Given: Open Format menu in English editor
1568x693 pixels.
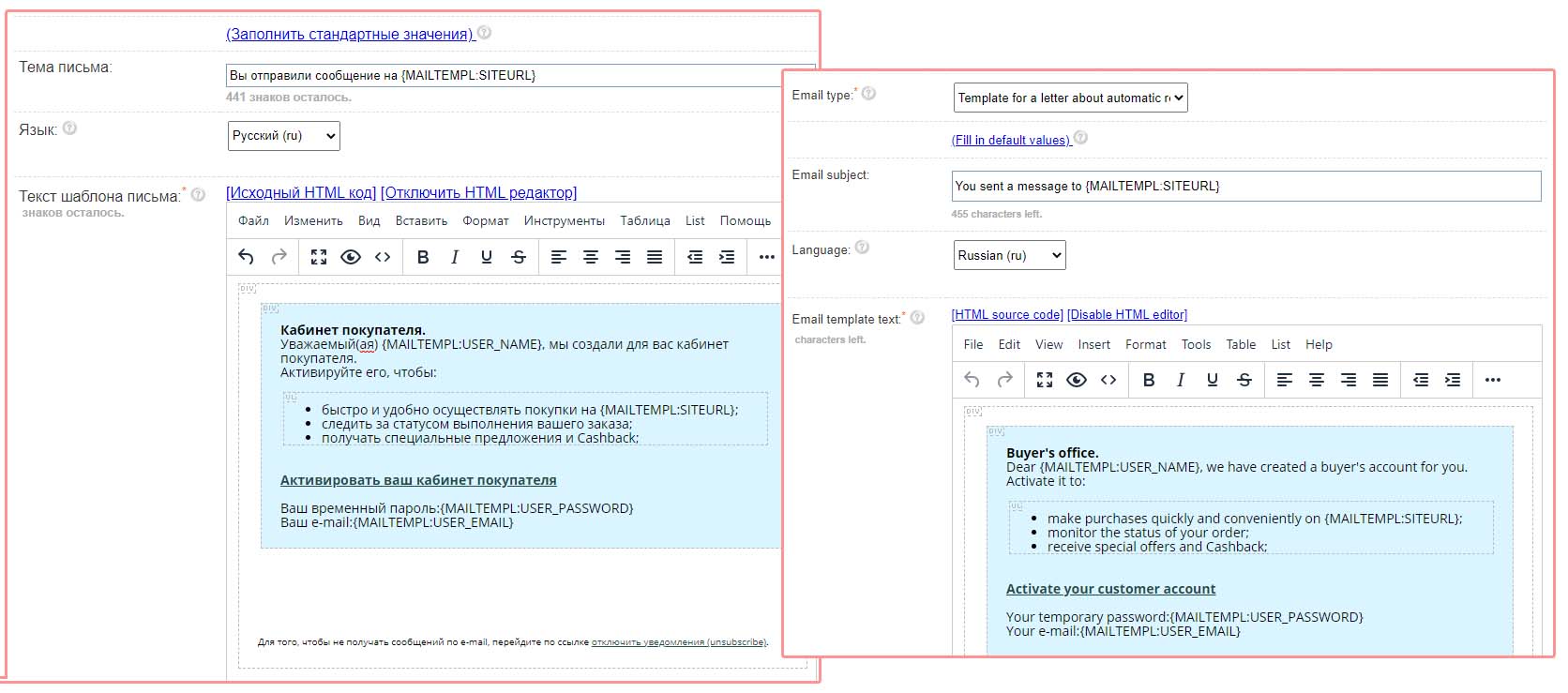Looking at the screenshot, I should coord(1145,344).
